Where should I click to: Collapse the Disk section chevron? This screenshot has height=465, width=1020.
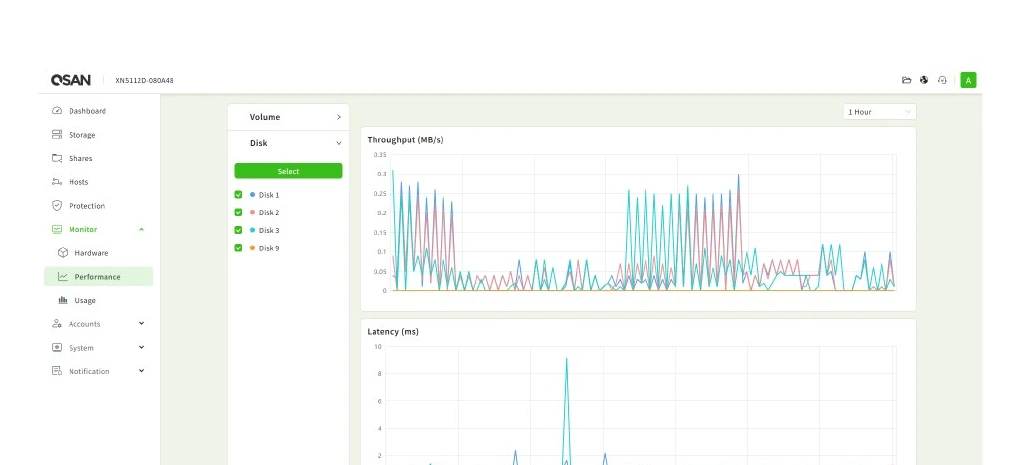339,143
